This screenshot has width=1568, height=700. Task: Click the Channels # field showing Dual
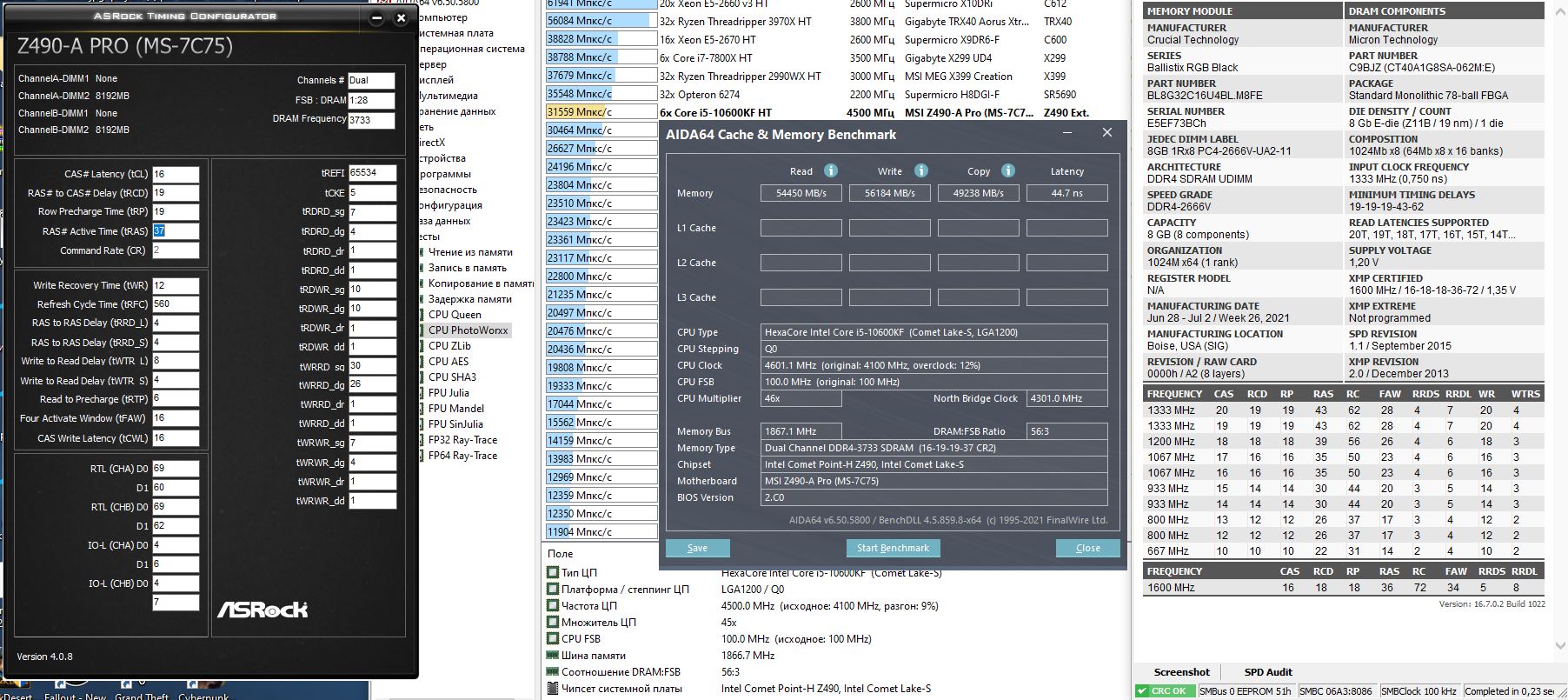point(371,81)
